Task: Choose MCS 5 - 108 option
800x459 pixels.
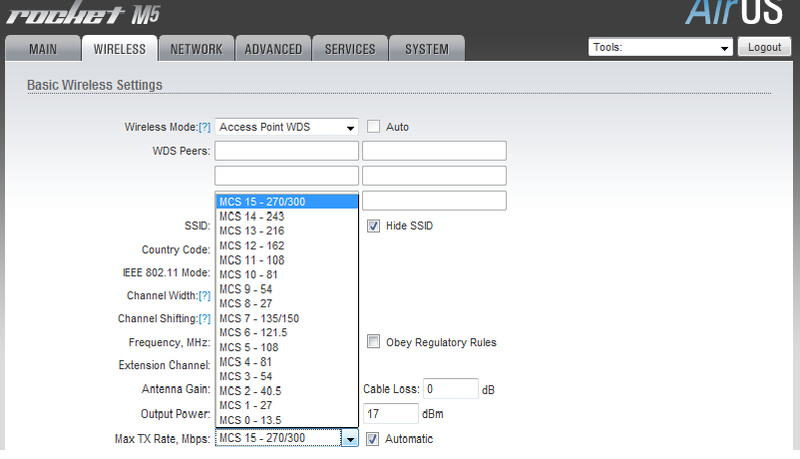Action: coord(287,347)
